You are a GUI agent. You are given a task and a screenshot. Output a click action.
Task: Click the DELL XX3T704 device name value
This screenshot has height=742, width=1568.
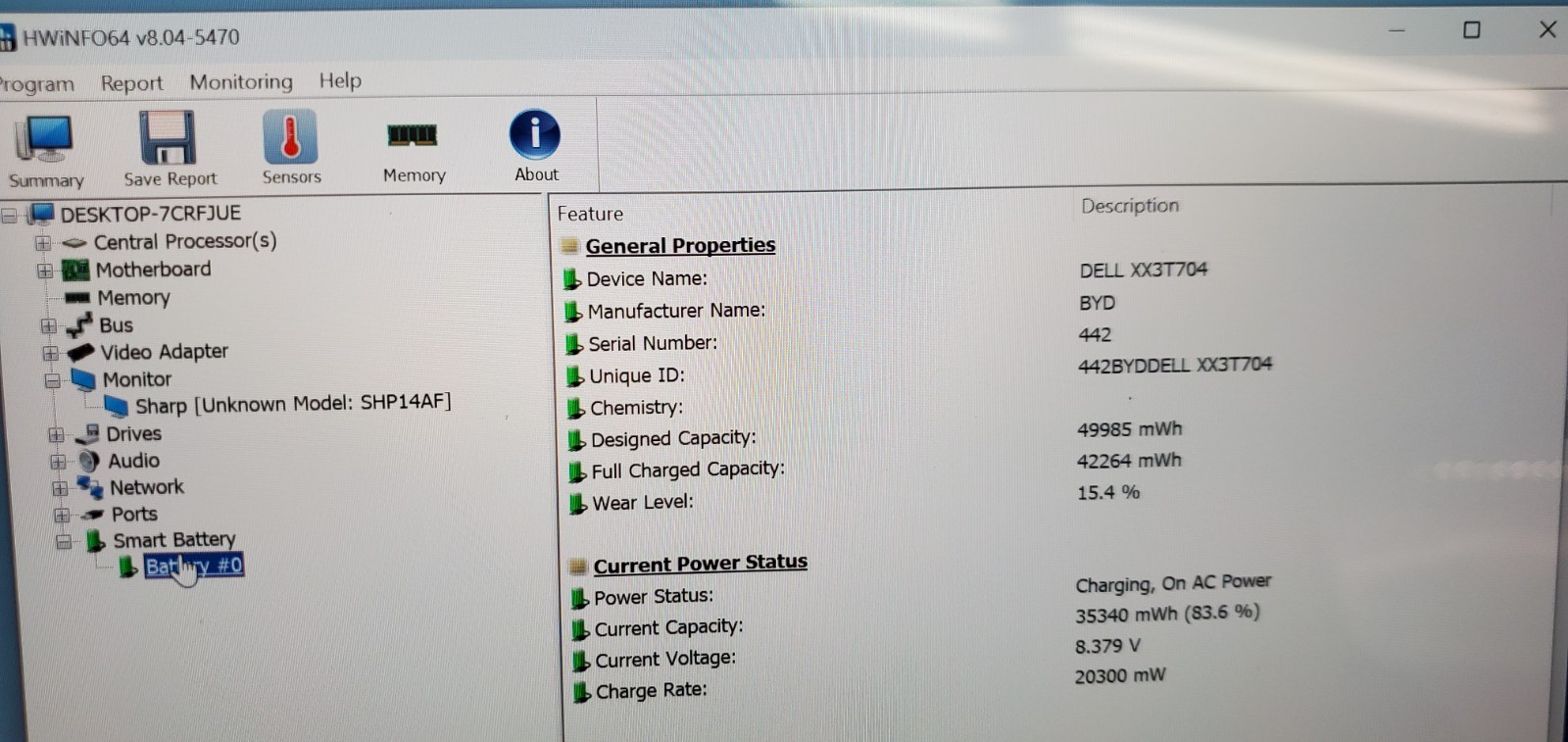(x=1144, y=270)
